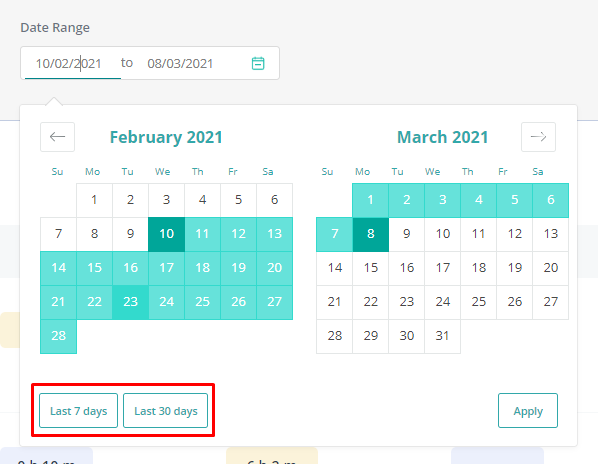The width and height of the screenshot is (598, 464).
Task: Choose March 1 in the calendar
Action: (x=371, y=200)
